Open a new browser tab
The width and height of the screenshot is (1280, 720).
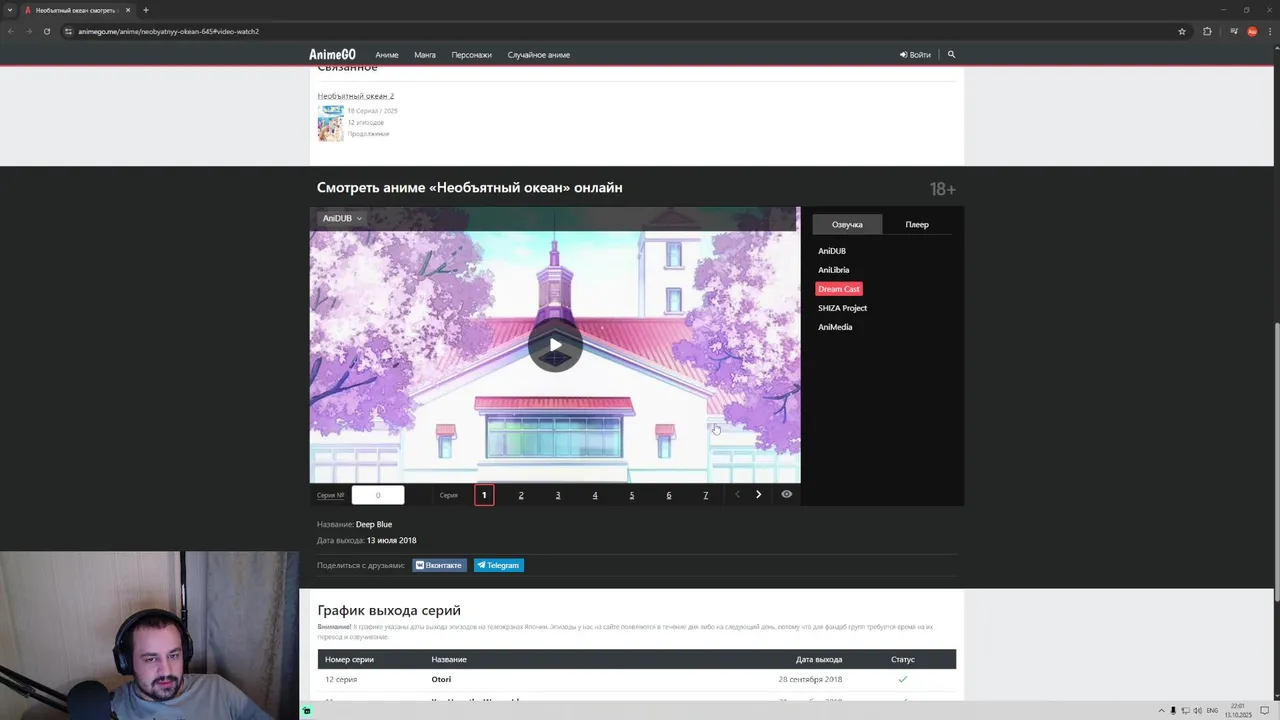click(x=145, y=10)
